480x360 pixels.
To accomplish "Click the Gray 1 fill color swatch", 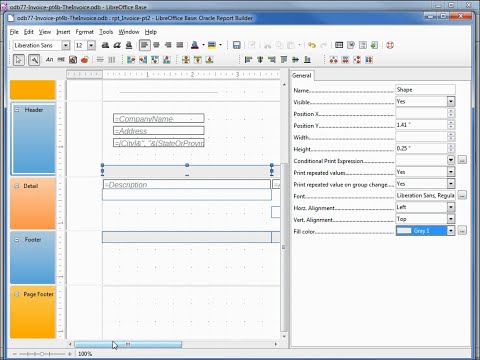I will pos(404,231).
